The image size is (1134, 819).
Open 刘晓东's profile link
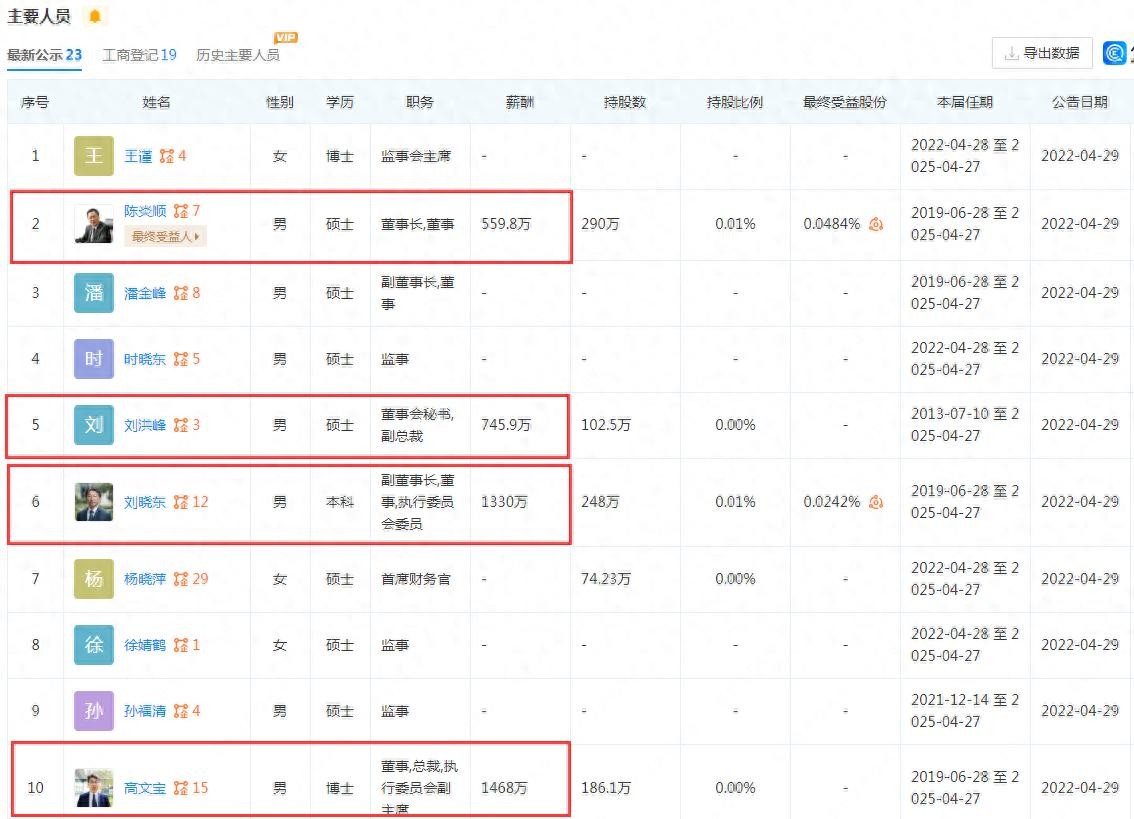click(x=145, y=502)
